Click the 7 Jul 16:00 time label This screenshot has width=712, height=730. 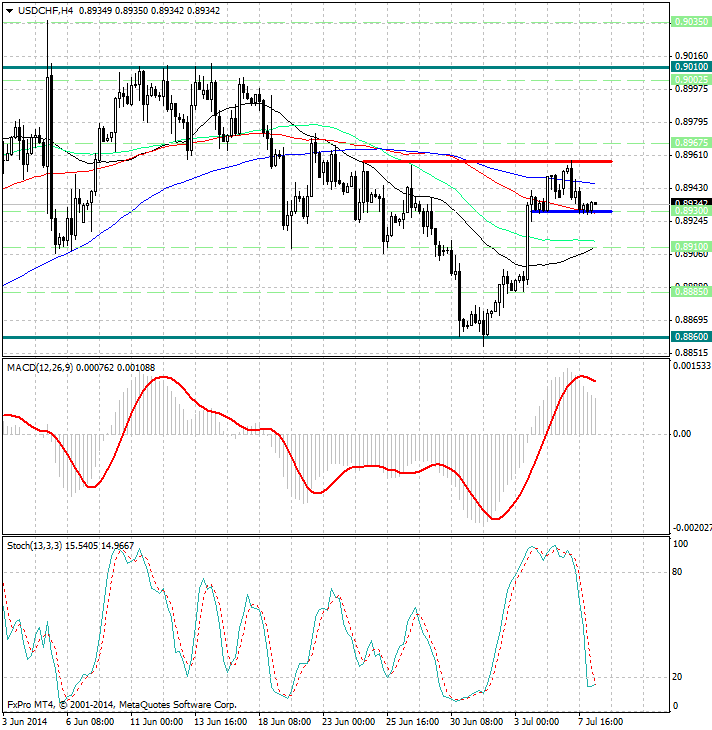(601, 722)
